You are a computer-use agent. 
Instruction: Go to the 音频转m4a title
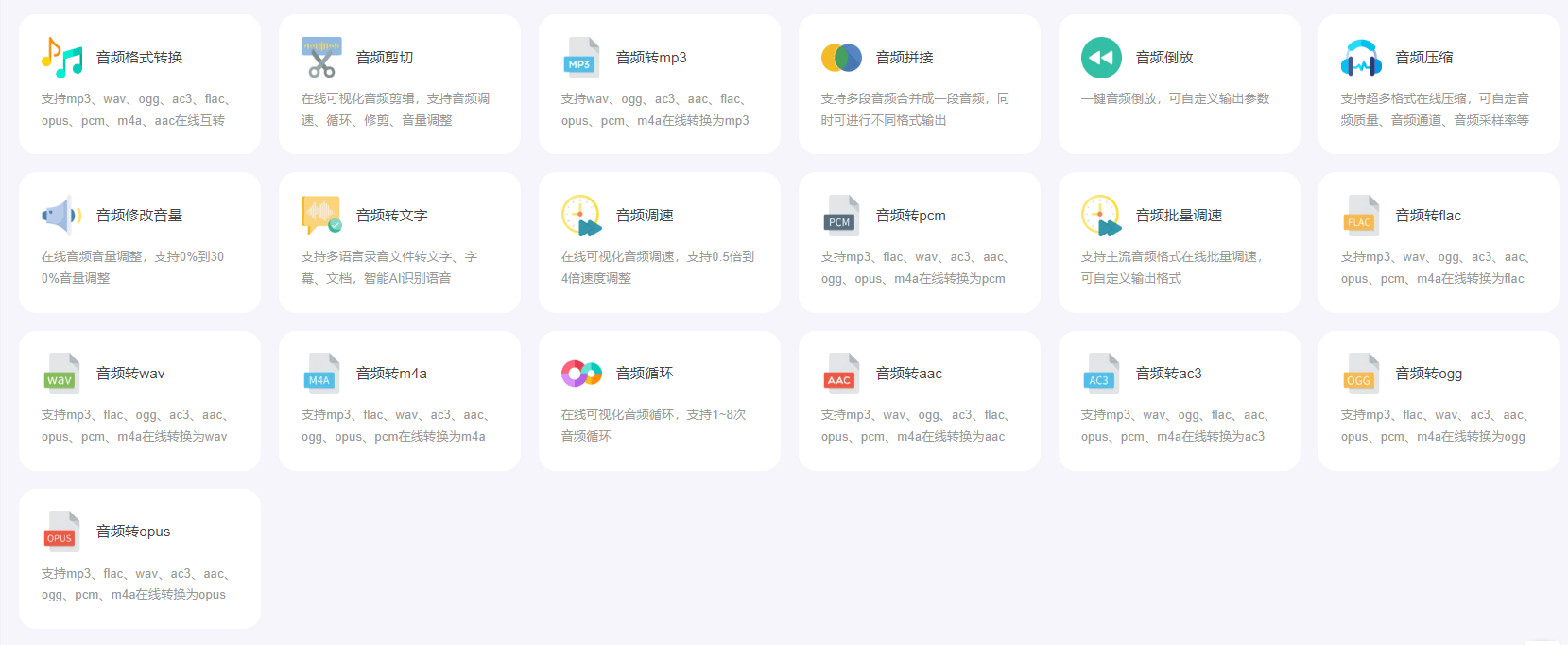point(391,374)
